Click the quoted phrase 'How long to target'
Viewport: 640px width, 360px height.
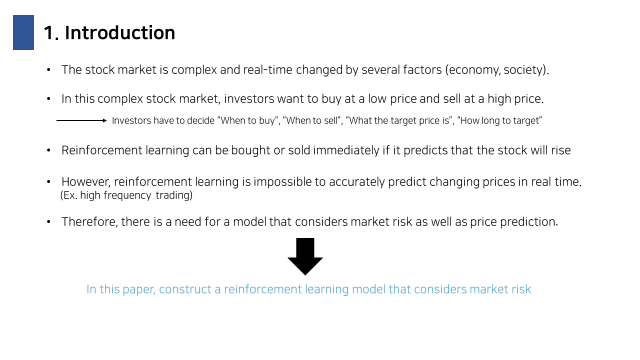tap(500, 120)
